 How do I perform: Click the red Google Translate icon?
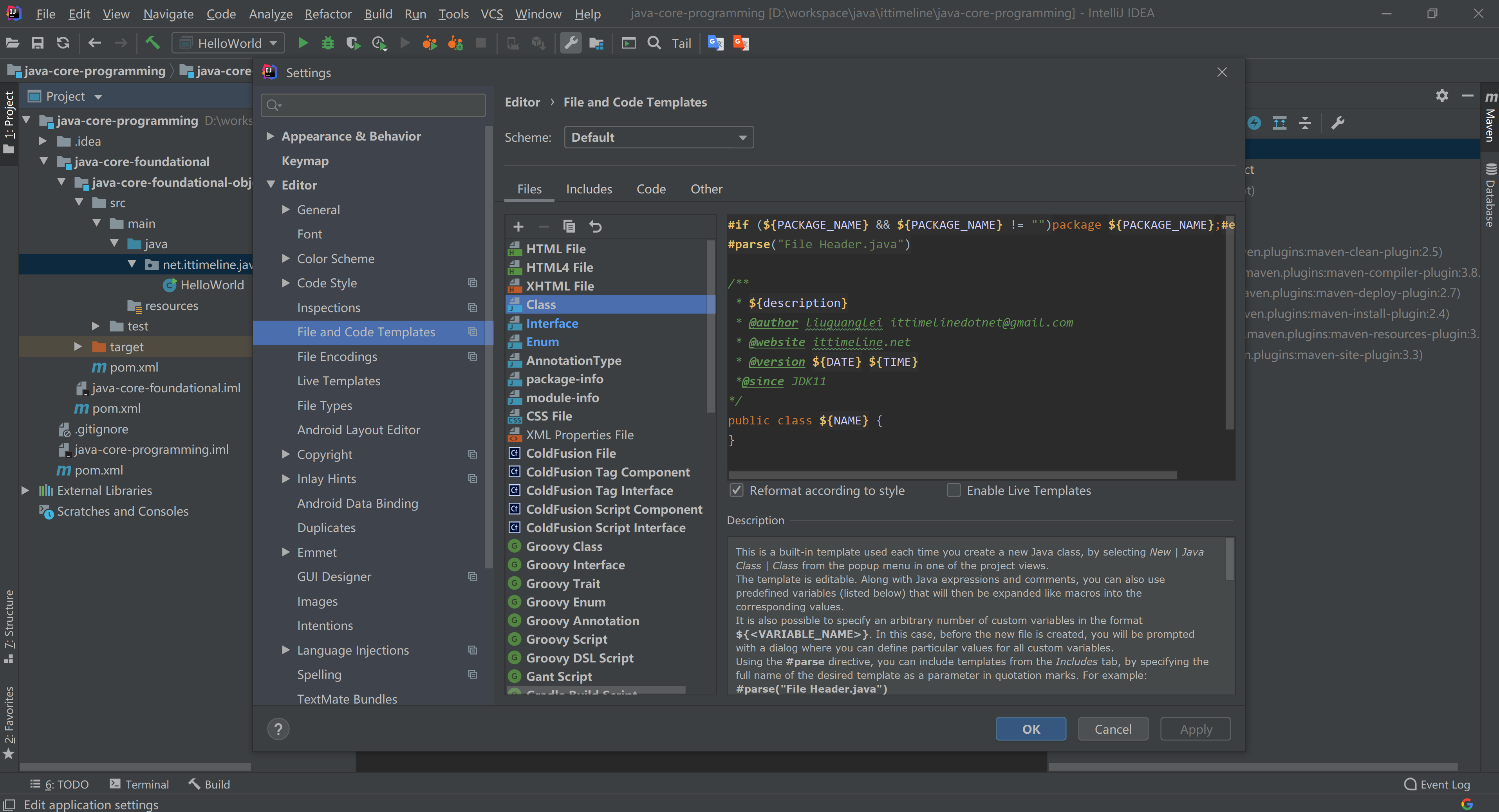pos(741,43)
